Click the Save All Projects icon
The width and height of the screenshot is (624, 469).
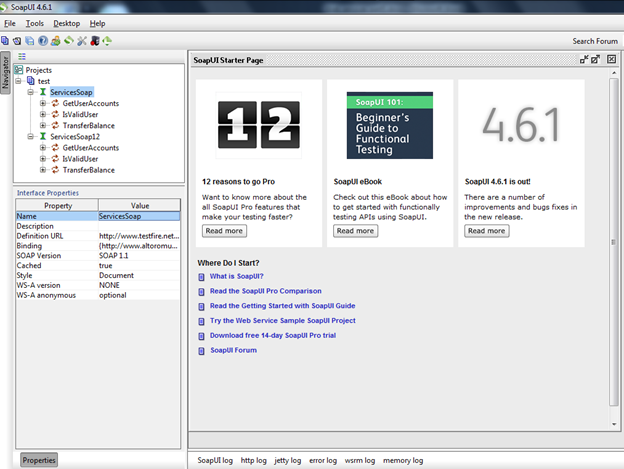click(x=30, y=41)
